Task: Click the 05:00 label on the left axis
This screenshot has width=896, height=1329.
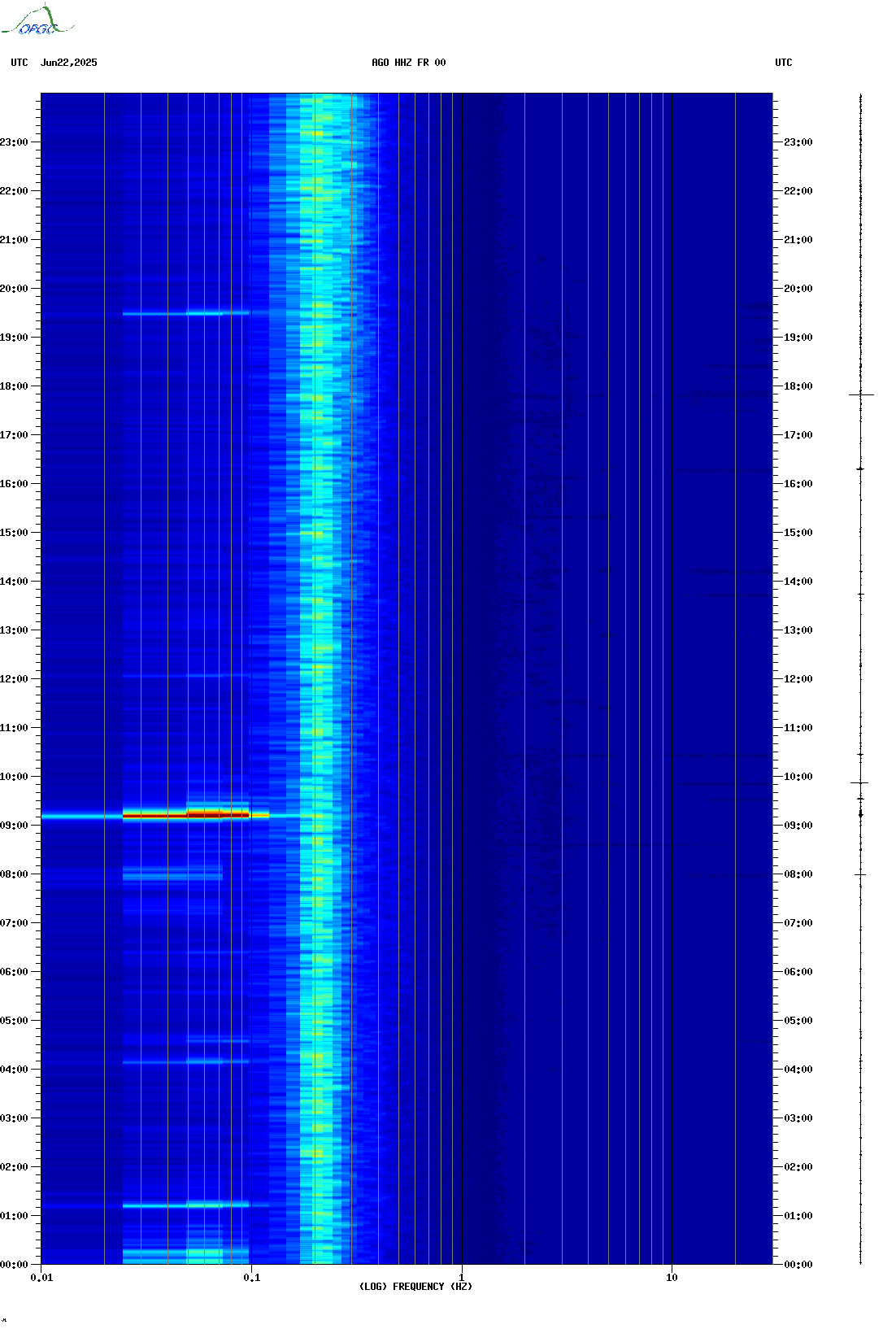Action: tap(14, 1021)
